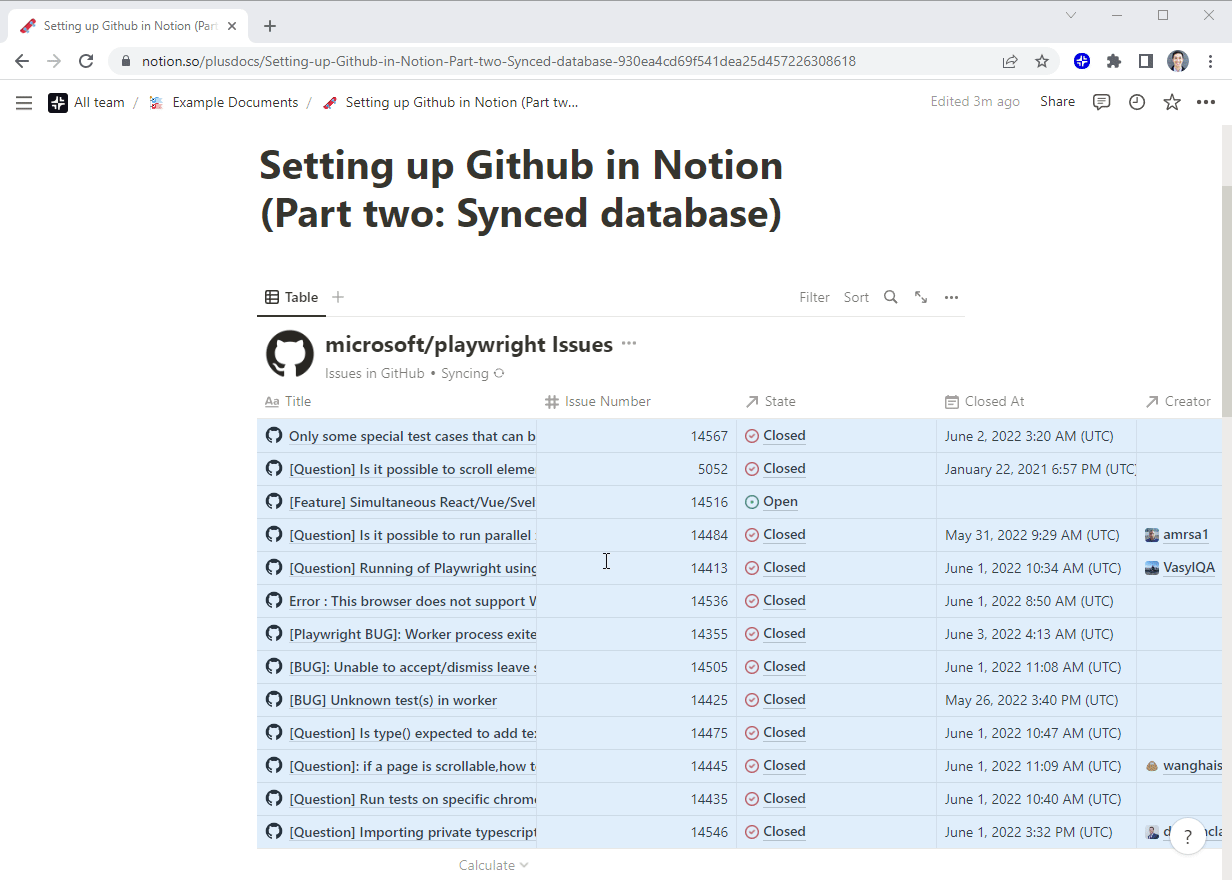Expand database to full page
Image resolution: width=1232 pixels, height=880 pixels.
pyautogui.click(x=921, y=297)
